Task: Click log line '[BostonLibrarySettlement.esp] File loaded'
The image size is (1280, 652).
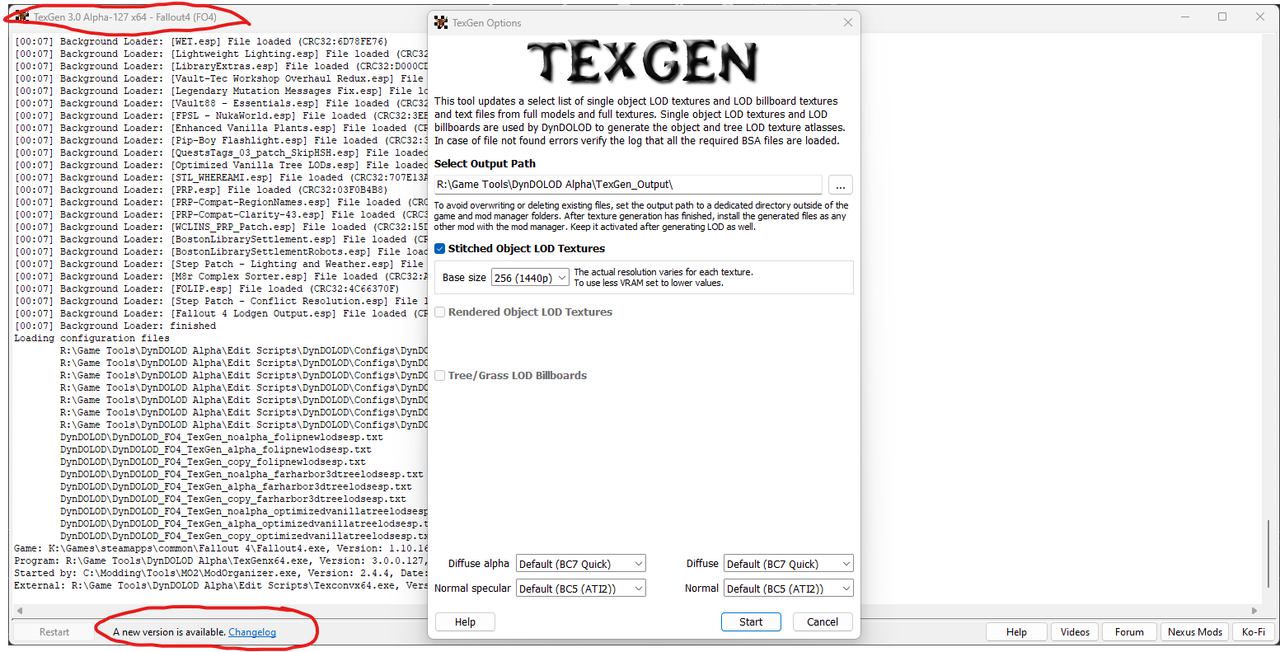Action: 221,240
